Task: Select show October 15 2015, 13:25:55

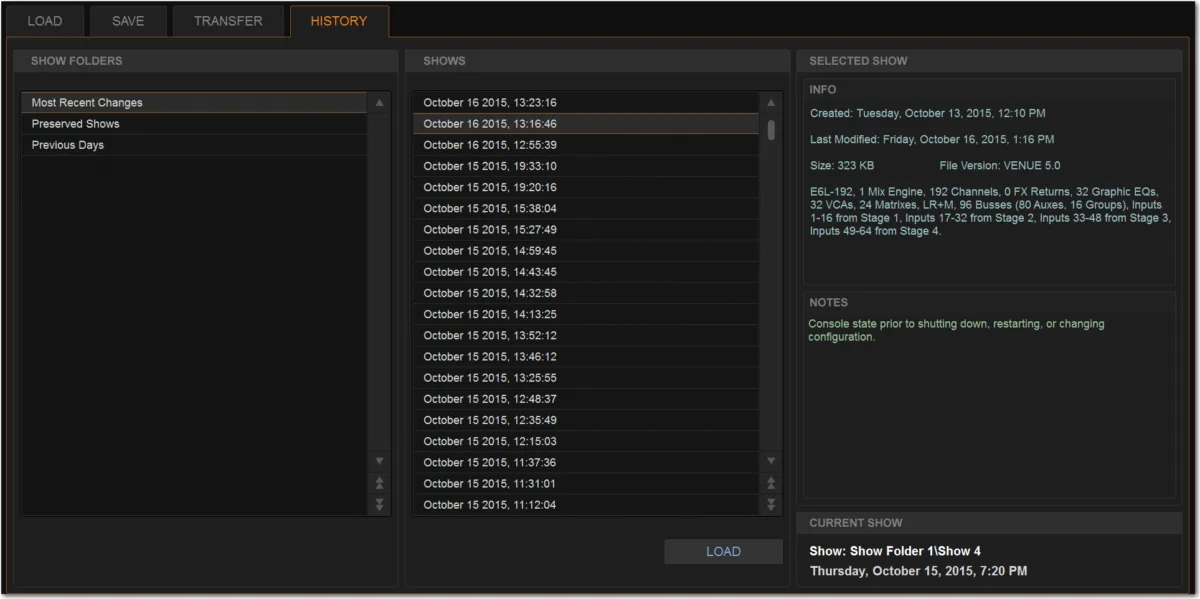Action: 586,378
